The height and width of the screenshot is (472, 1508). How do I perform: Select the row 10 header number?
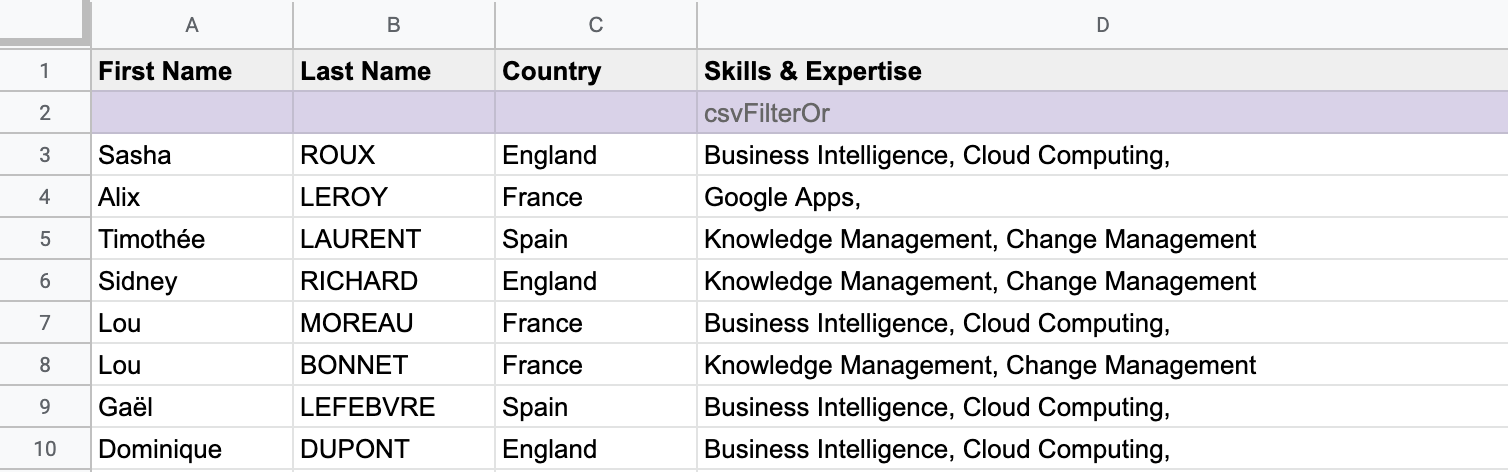(44, 449)
